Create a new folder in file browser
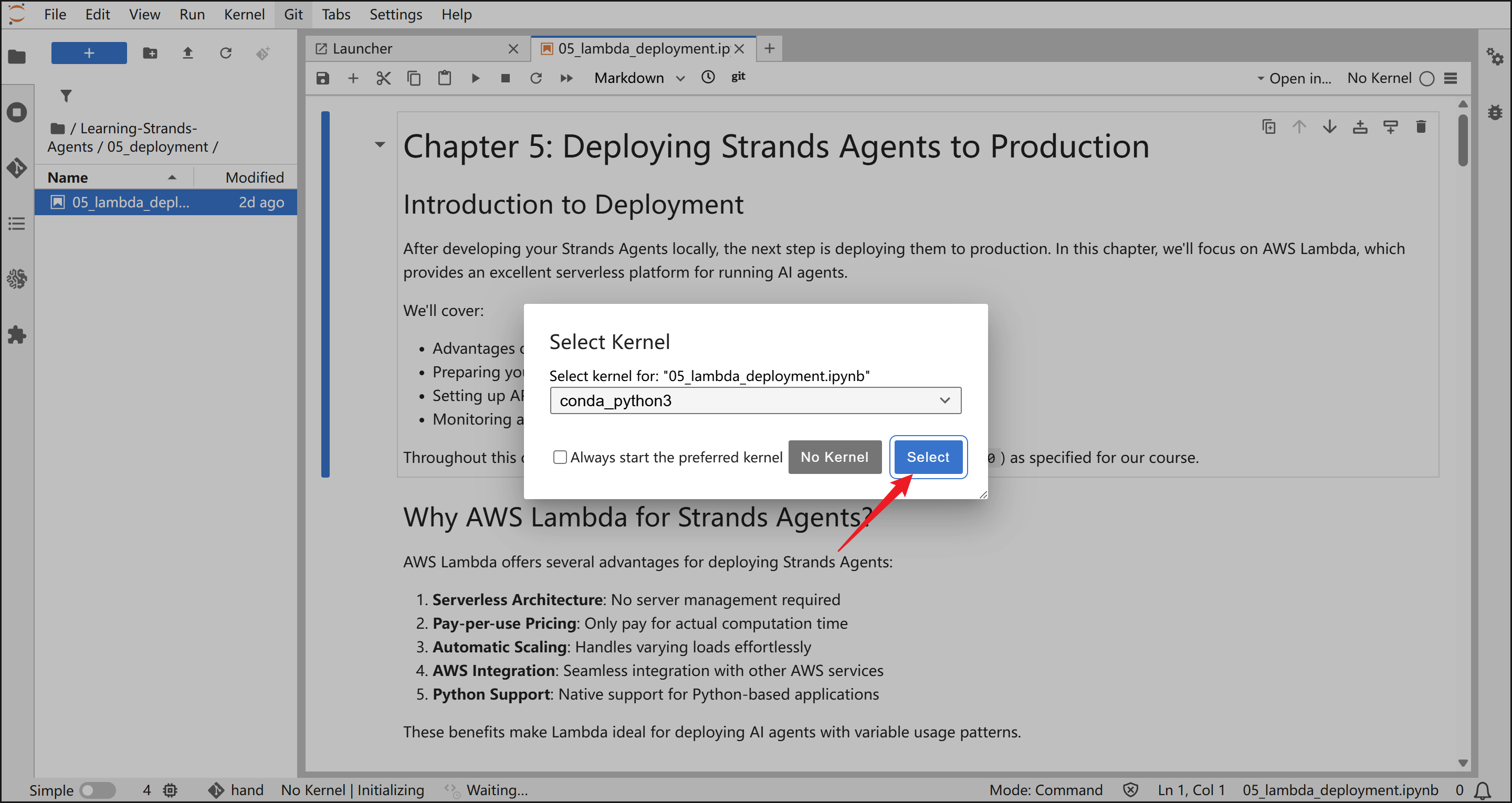 [x=150, y=53]
